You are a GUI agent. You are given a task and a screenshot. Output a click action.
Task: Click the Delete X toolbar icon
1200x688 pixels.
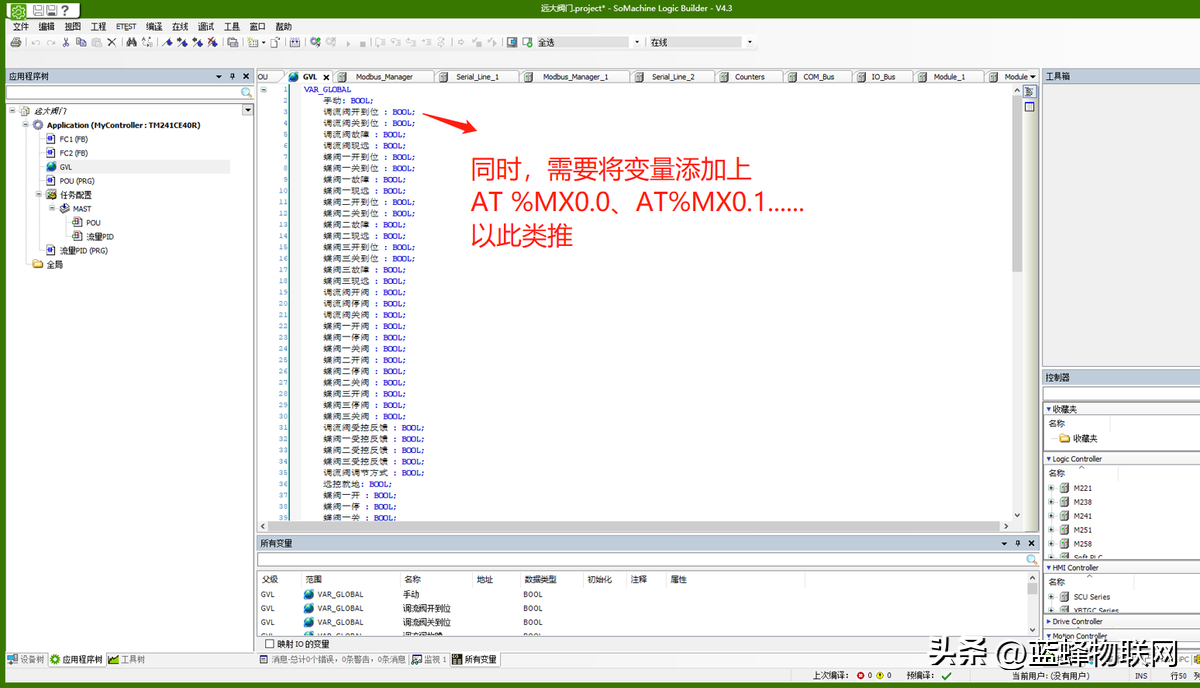pyautogui.click(x=111, y=43)
